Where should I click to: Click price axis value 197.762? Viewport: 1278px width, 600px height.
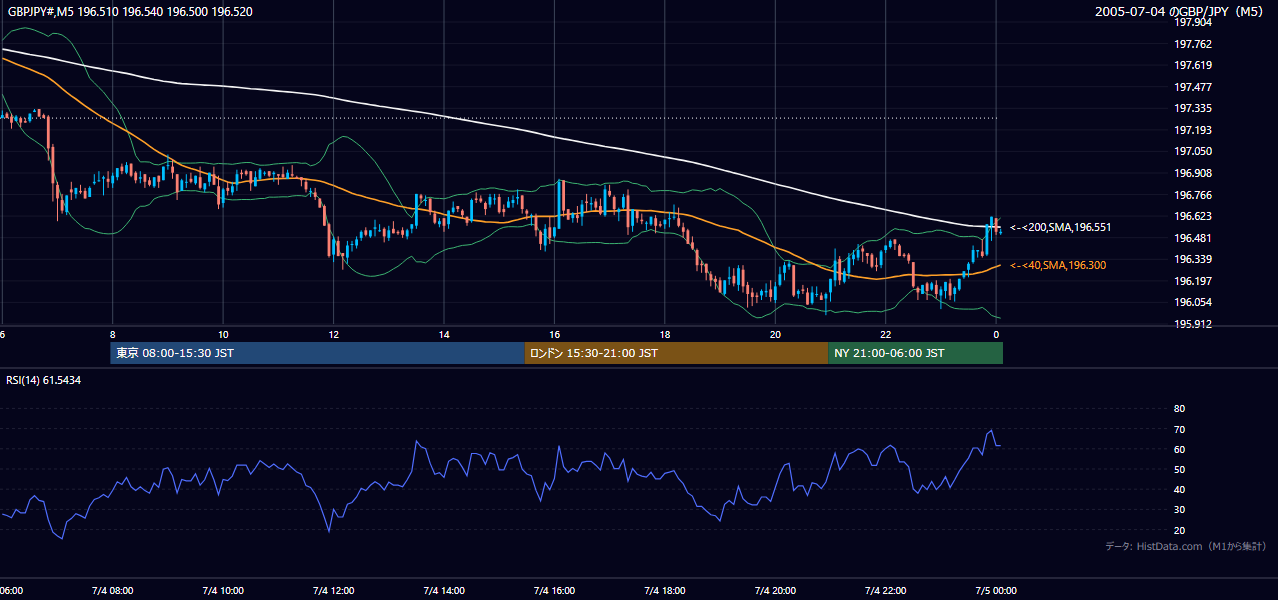point(1192,44)
